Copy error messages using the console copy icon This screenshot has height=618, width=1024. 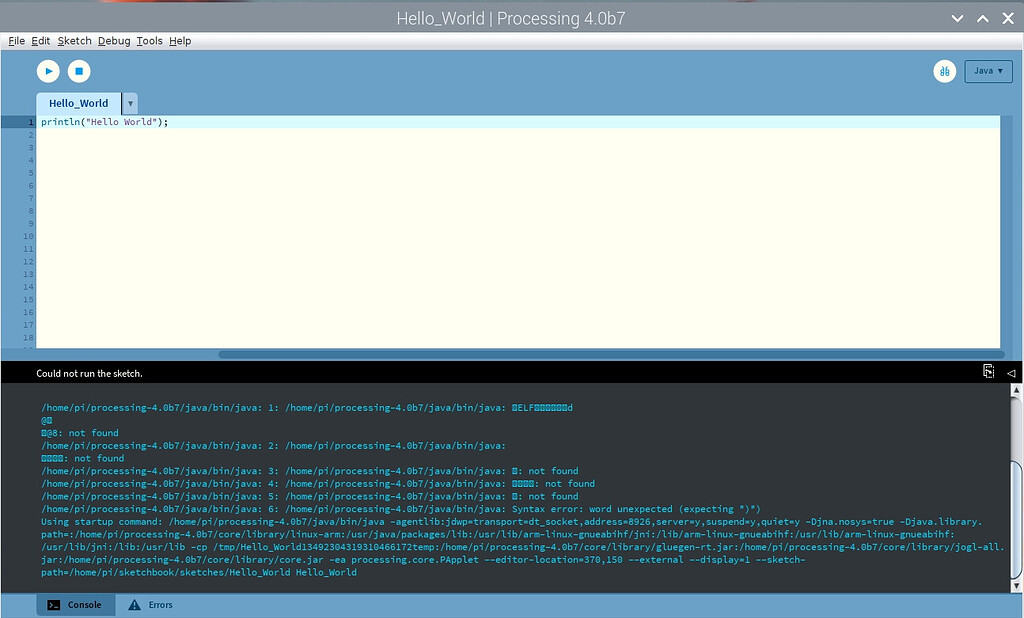987,371
